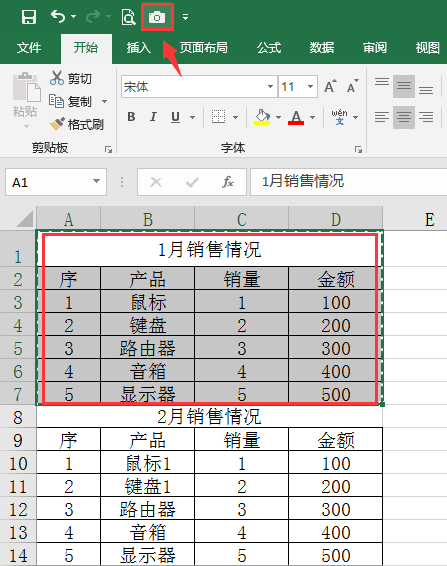Apply red font color A
Image resolution: width=447 pixels, height=566 pixels.
pos(296,117)
